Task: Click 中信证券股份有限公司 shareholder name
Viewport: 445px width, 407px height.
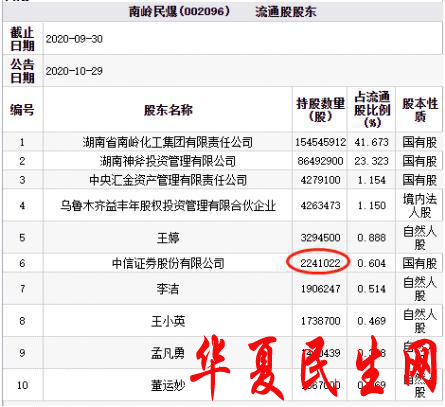Action: pyautogui.click(x=168, y=263)
